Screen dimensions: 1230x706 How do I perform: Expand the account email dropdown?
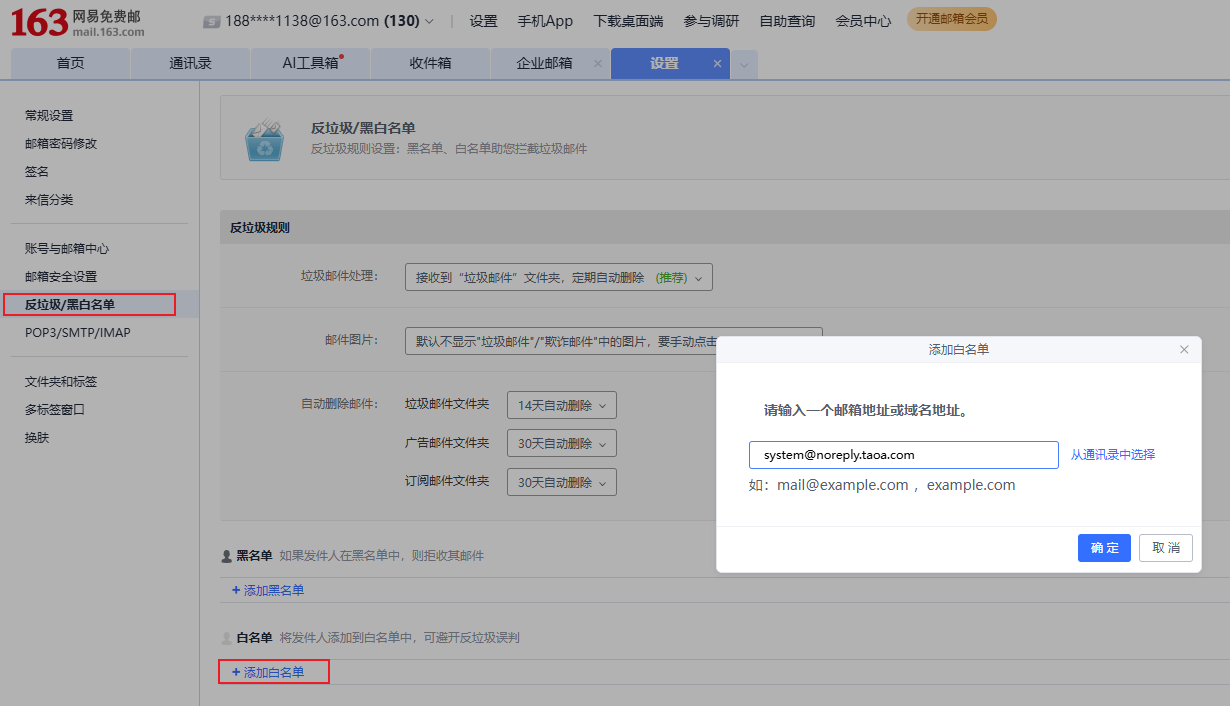point(429,21)
